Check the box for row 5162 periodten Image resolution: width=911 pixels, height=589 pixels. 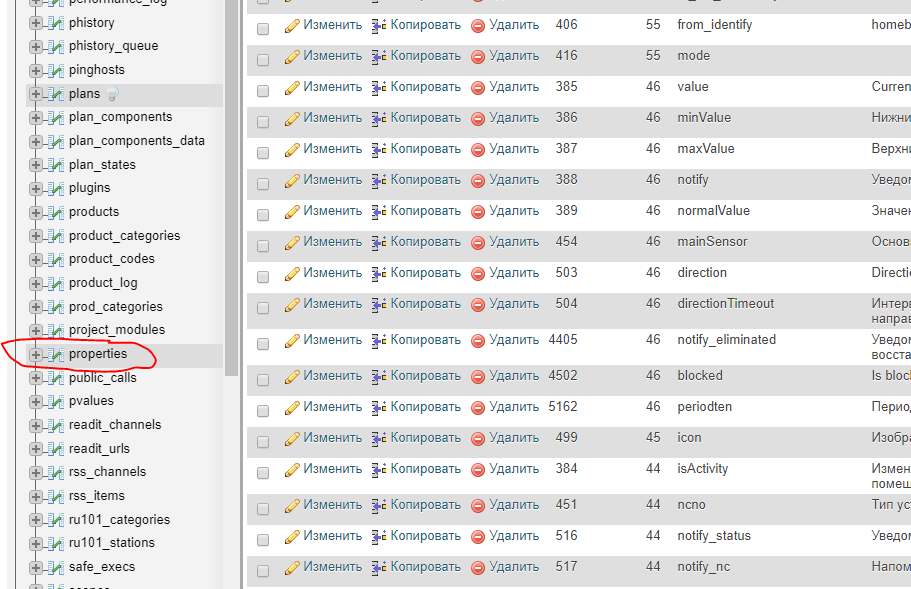pyautogui.click(x=263, y=411)
